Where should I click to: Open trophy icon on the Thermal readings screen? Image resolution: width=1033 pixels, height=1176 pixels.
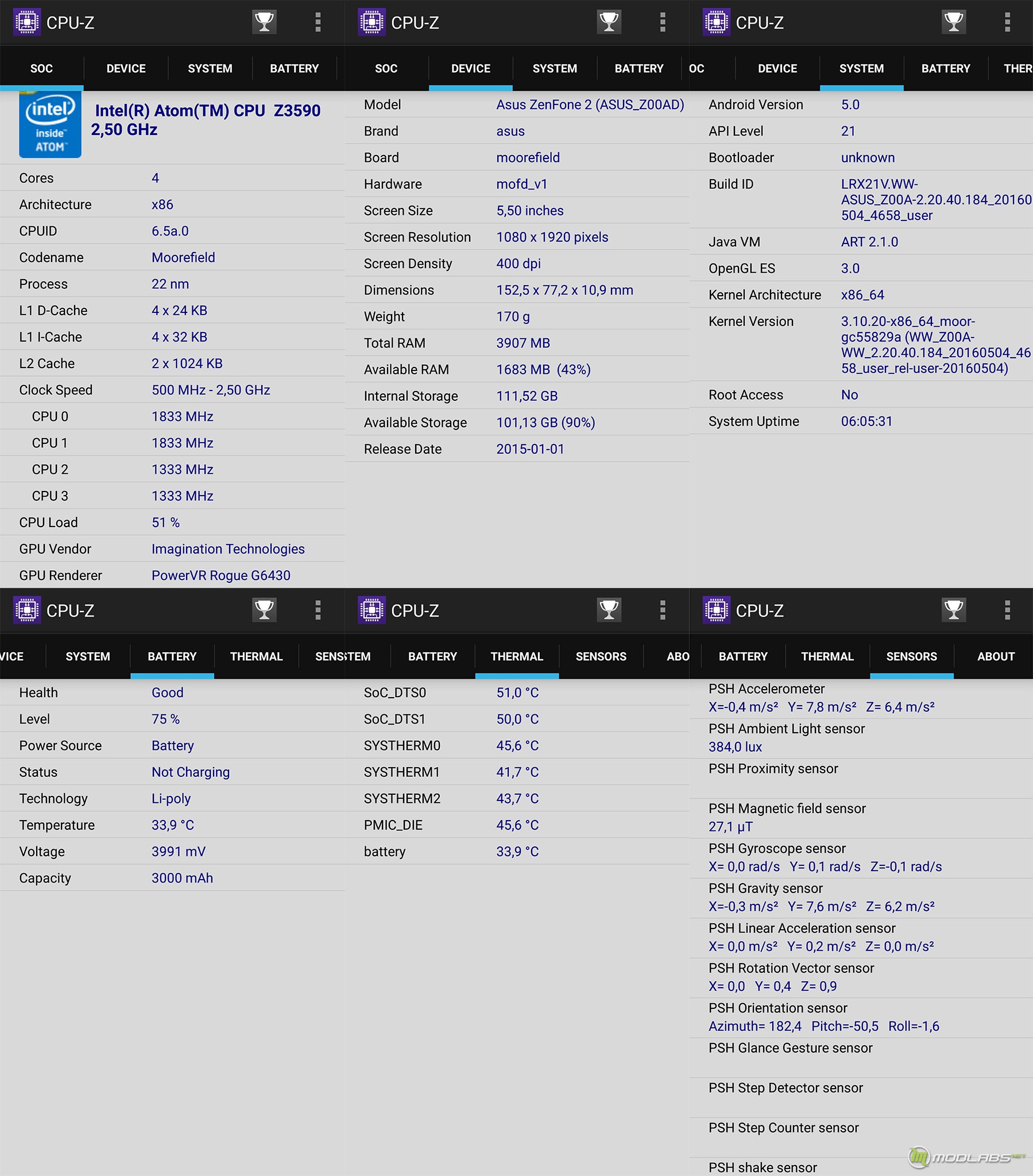point(609,610)
